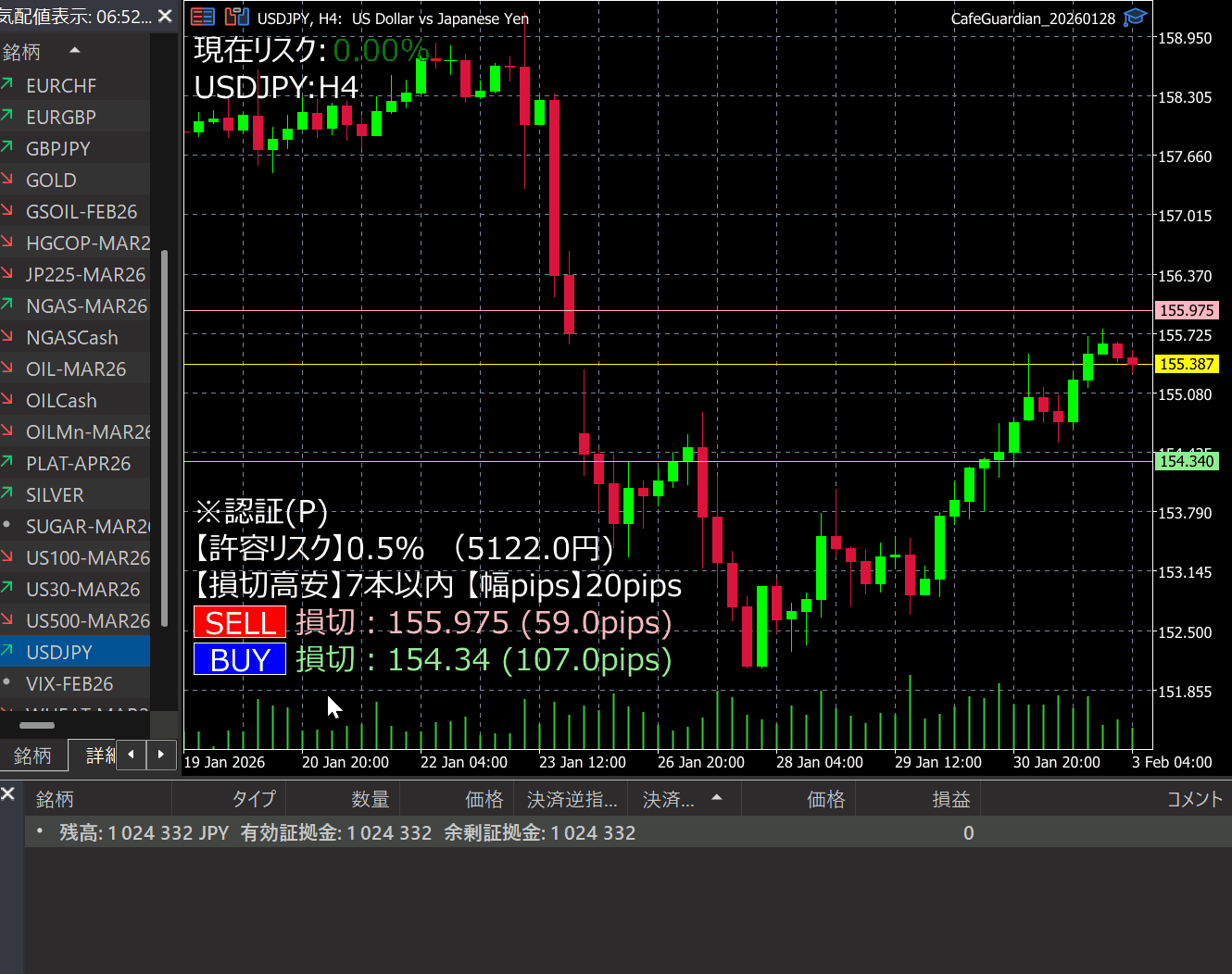Close the bottom Toolbox panel
Image resolution: width=1232 pixels, height=974 pixels.
click(8, 793)
